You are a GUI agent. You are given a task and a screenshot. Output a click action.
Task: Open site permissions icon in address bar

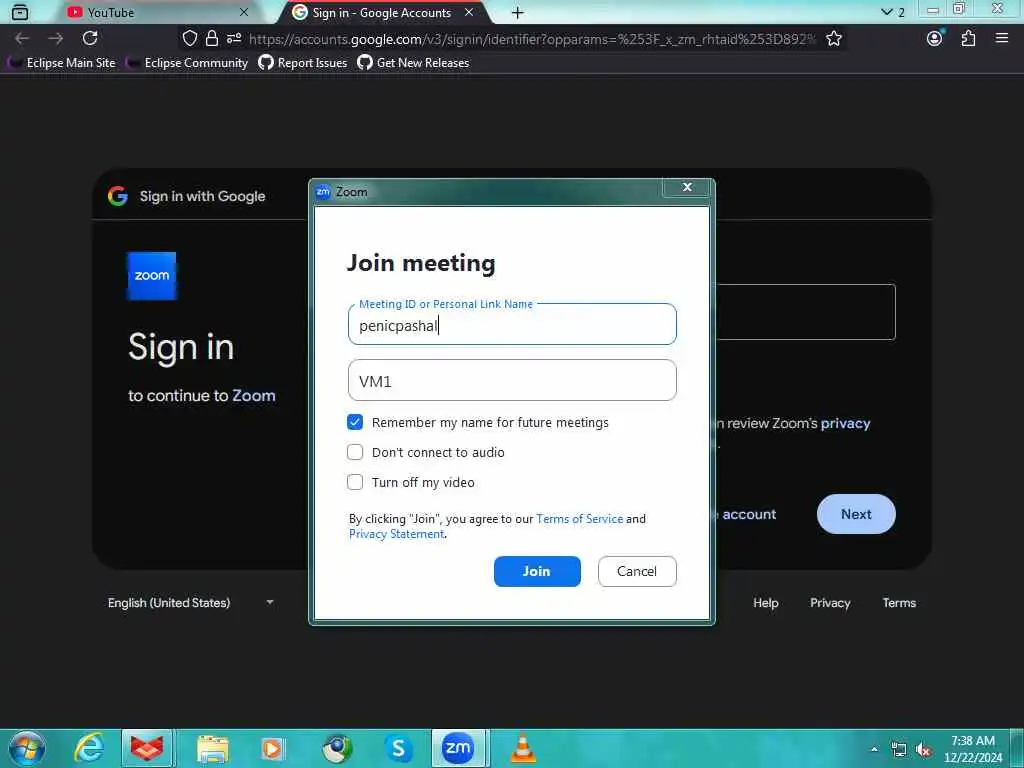[234, 39]
